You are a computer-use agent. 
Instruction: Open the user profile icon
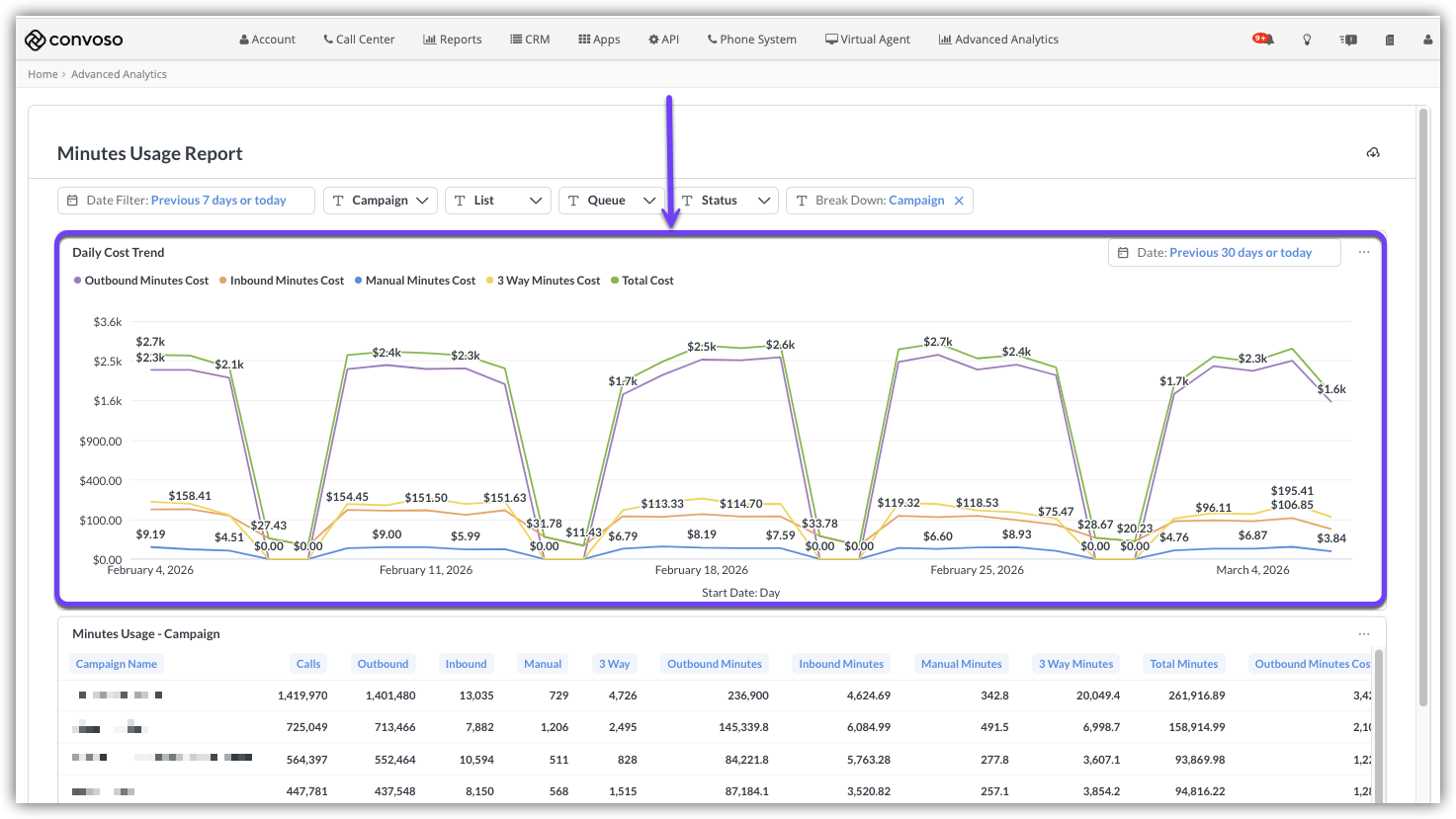coord(1427,41)
